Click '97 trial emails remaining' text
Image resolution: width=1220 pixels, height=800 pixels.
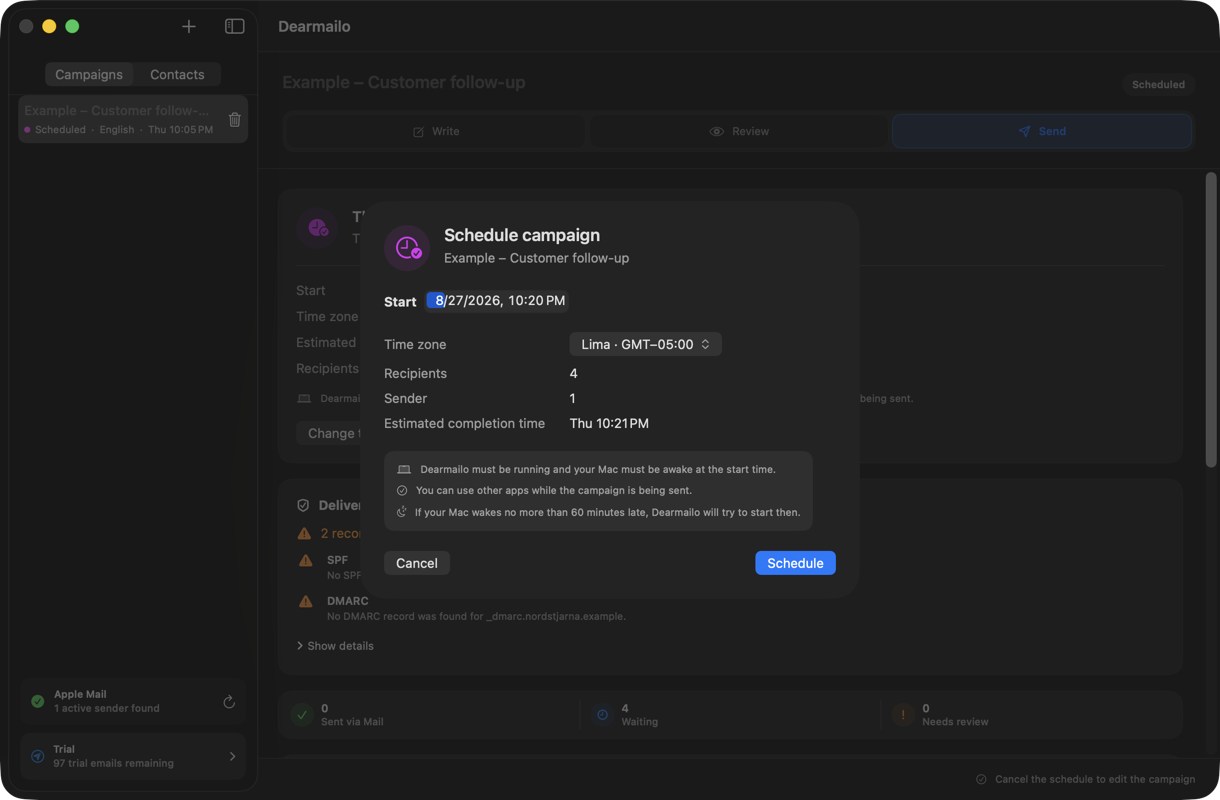[x=114, y=763]
